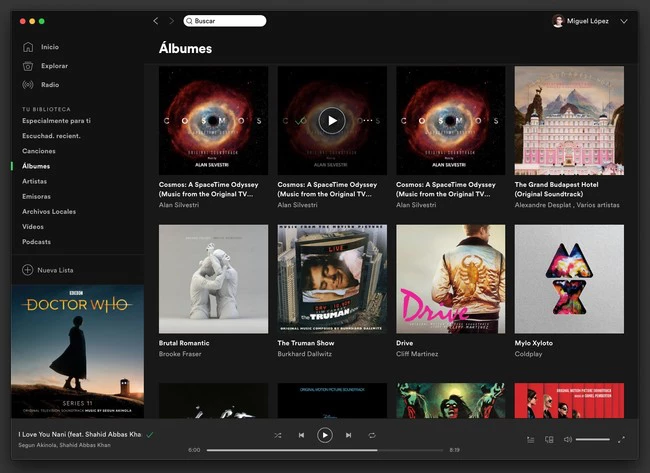650x473 pixels.
Task: Open Radio from the sidebar
Action: [x=50, y=85]
